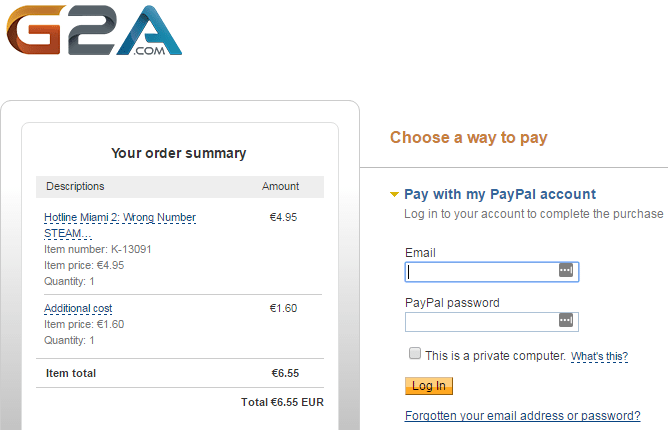
Task: Click the Descriptions column header
Action: coord(75,186)
